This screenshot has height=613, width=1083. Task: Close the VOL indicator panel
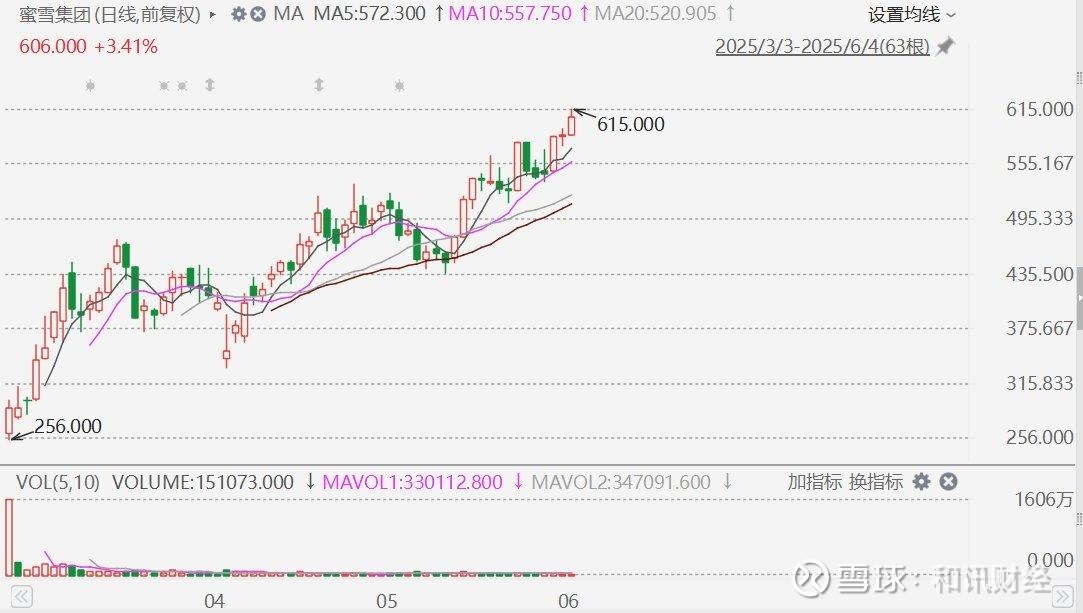948,482
